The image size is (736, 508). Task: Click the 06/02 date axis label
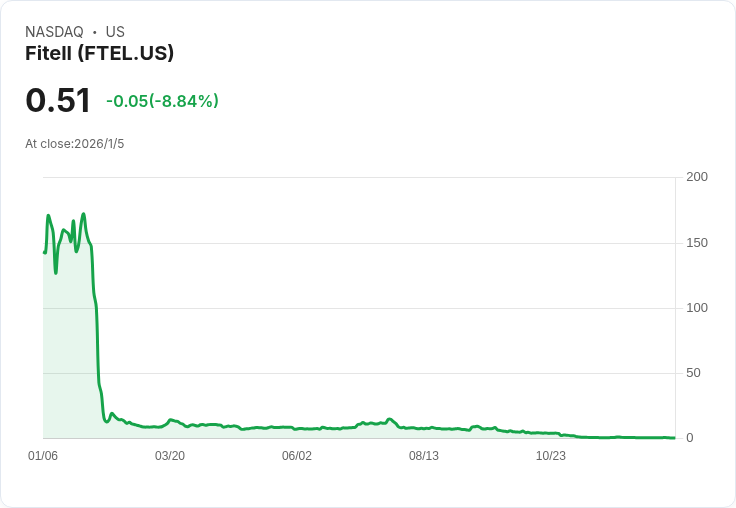point(297,456)
